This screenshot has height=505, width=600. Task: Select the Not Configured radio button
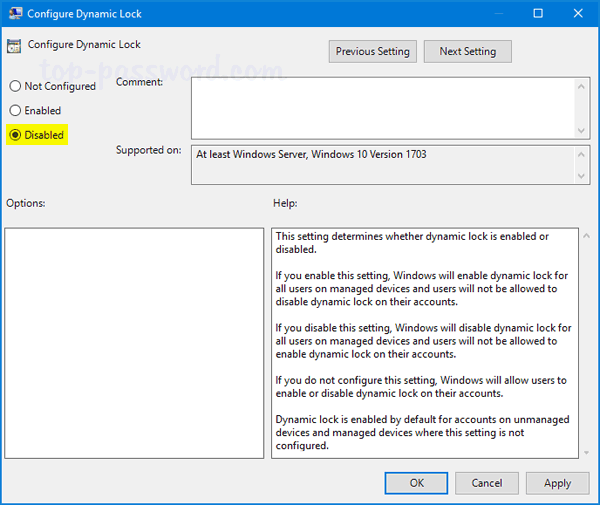point(15,87)
